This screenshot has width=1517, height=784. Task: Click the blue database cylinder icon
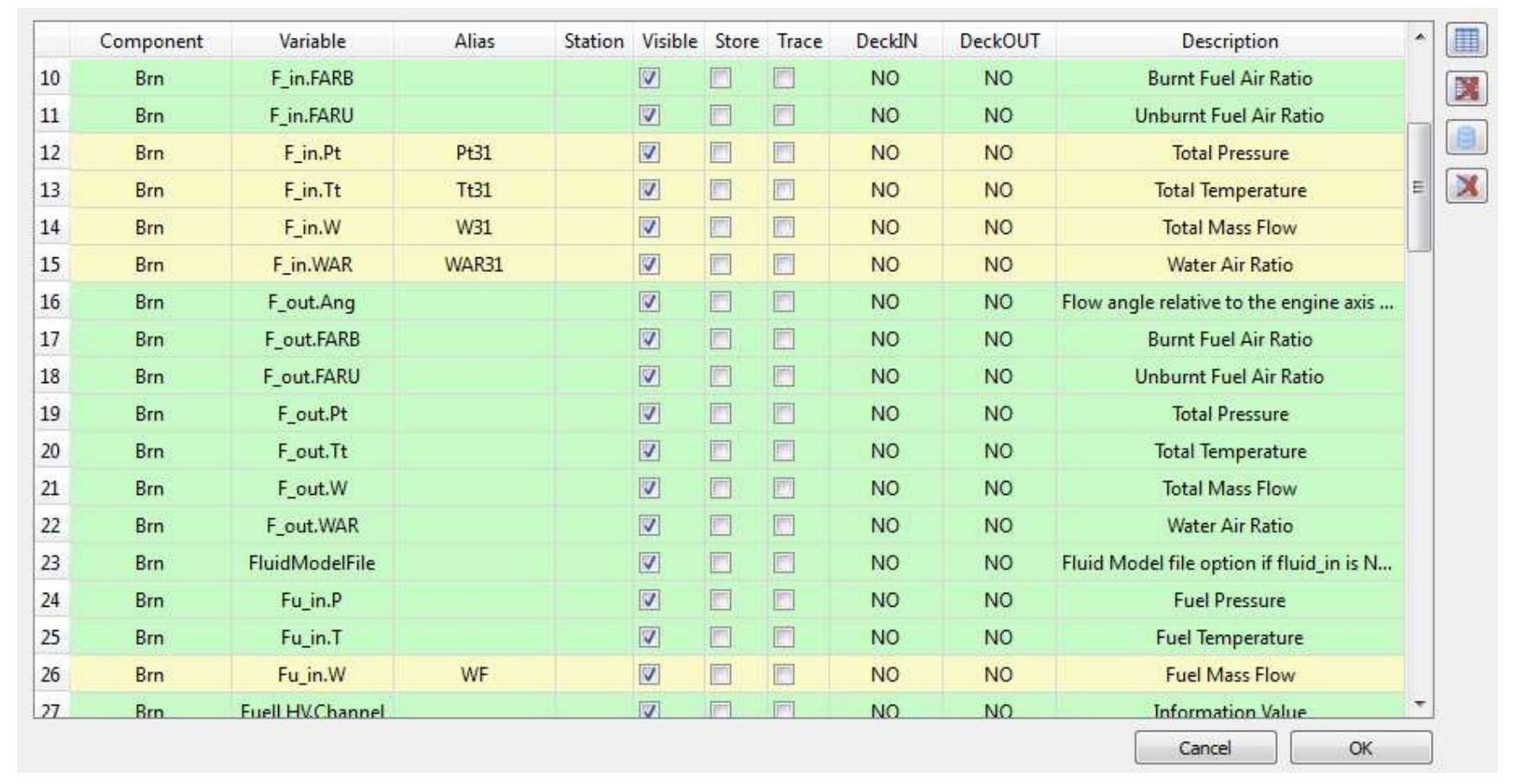coord(1466,138)
